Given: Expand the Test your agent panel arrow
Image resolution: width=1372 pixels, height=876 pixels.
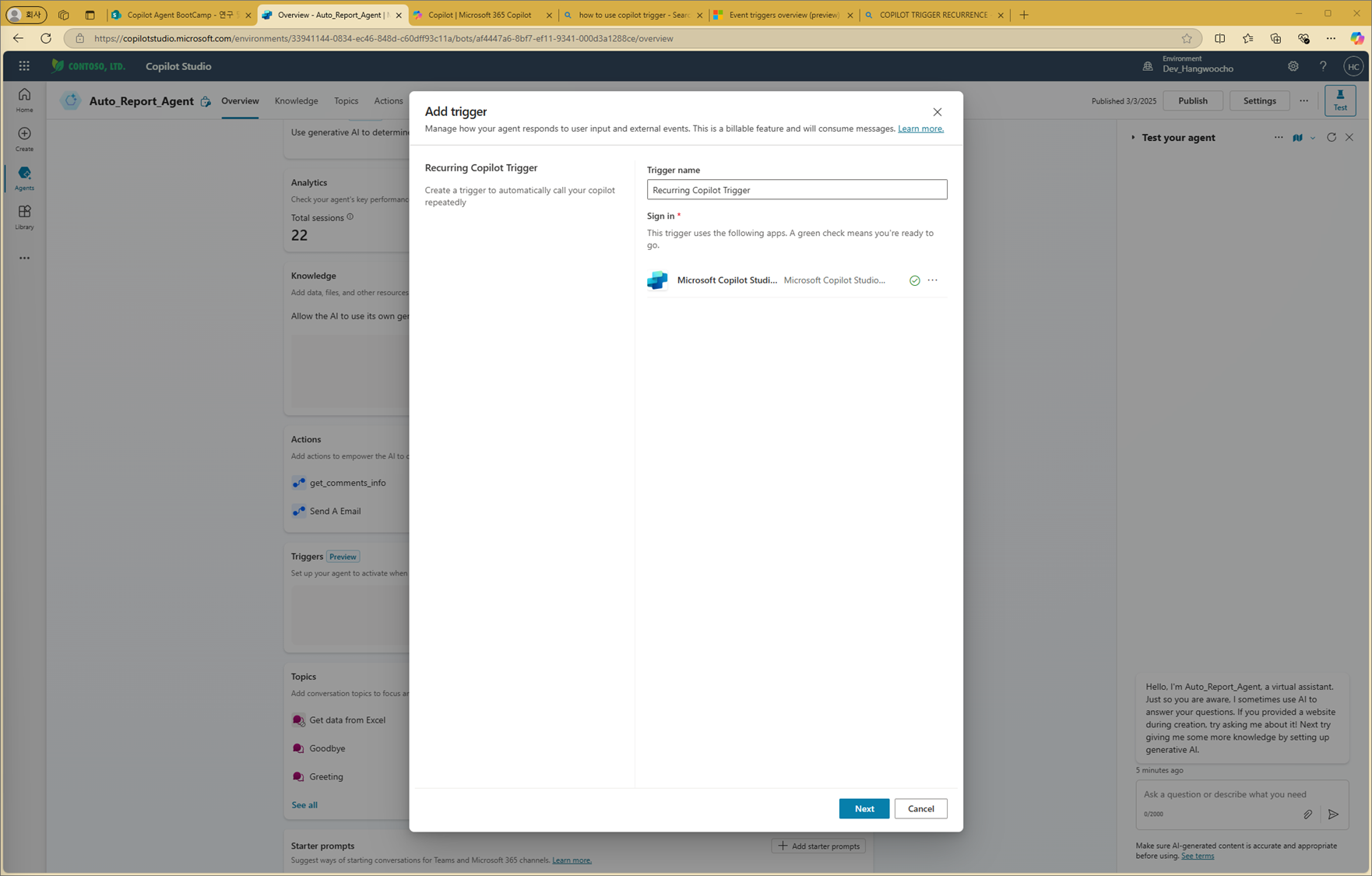Looking at the screenshot, I should coord(1133,138).
